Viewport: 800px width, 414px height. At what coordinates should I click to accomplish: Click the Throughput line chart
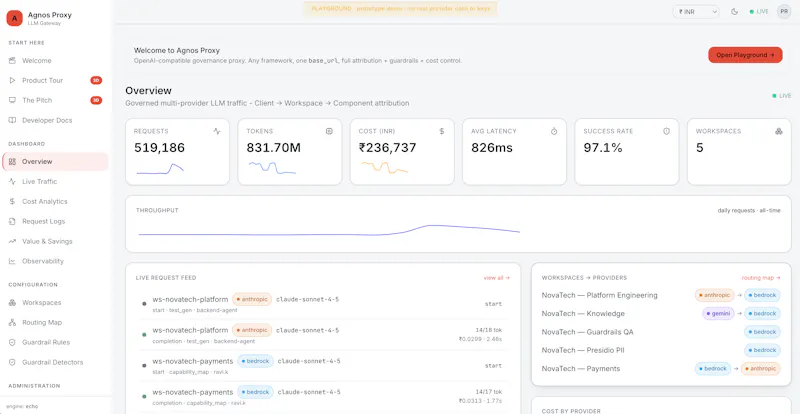coord(329,230)
